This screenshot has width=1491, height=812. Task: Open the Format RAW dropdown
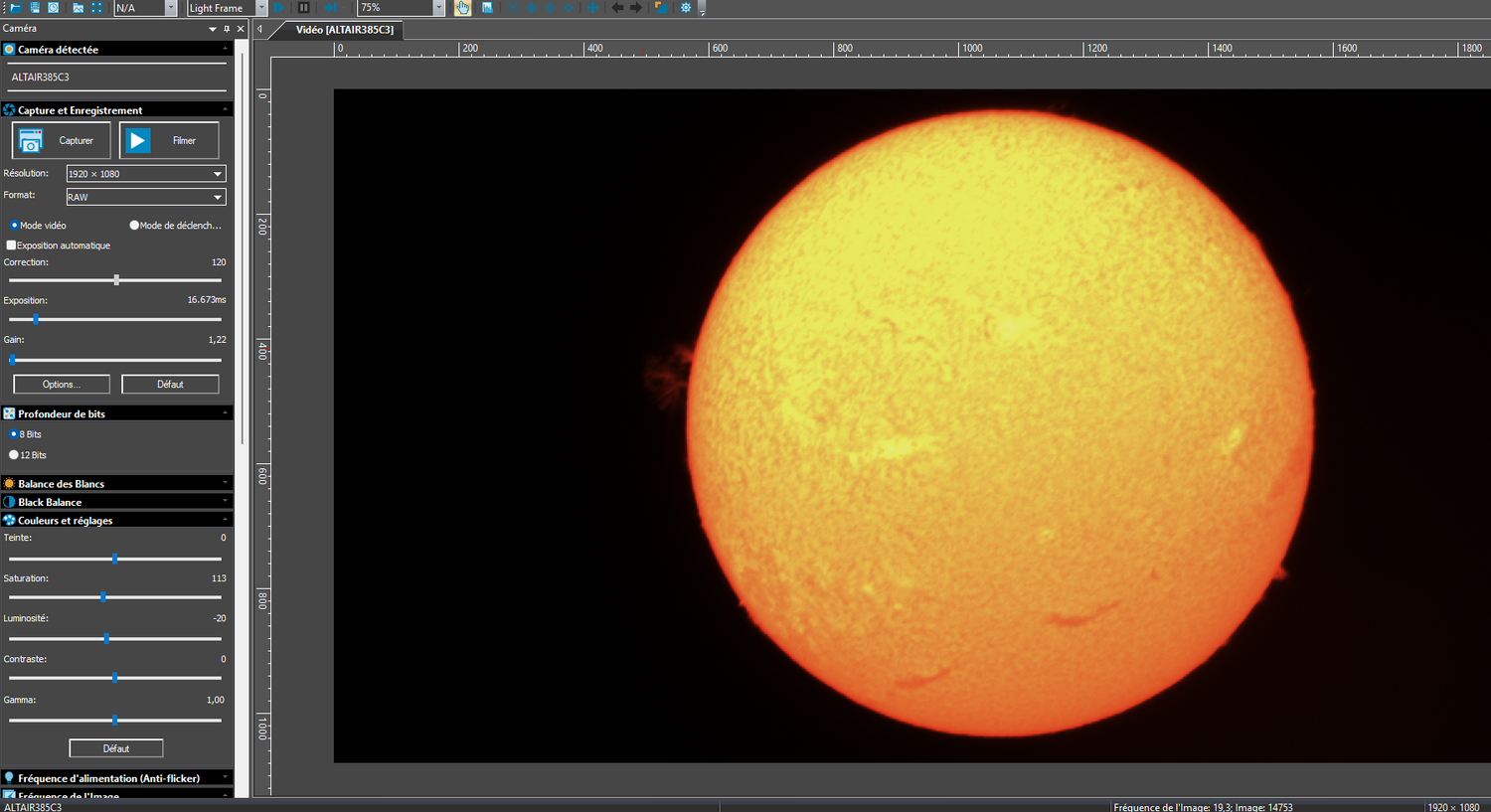[146, 197]
